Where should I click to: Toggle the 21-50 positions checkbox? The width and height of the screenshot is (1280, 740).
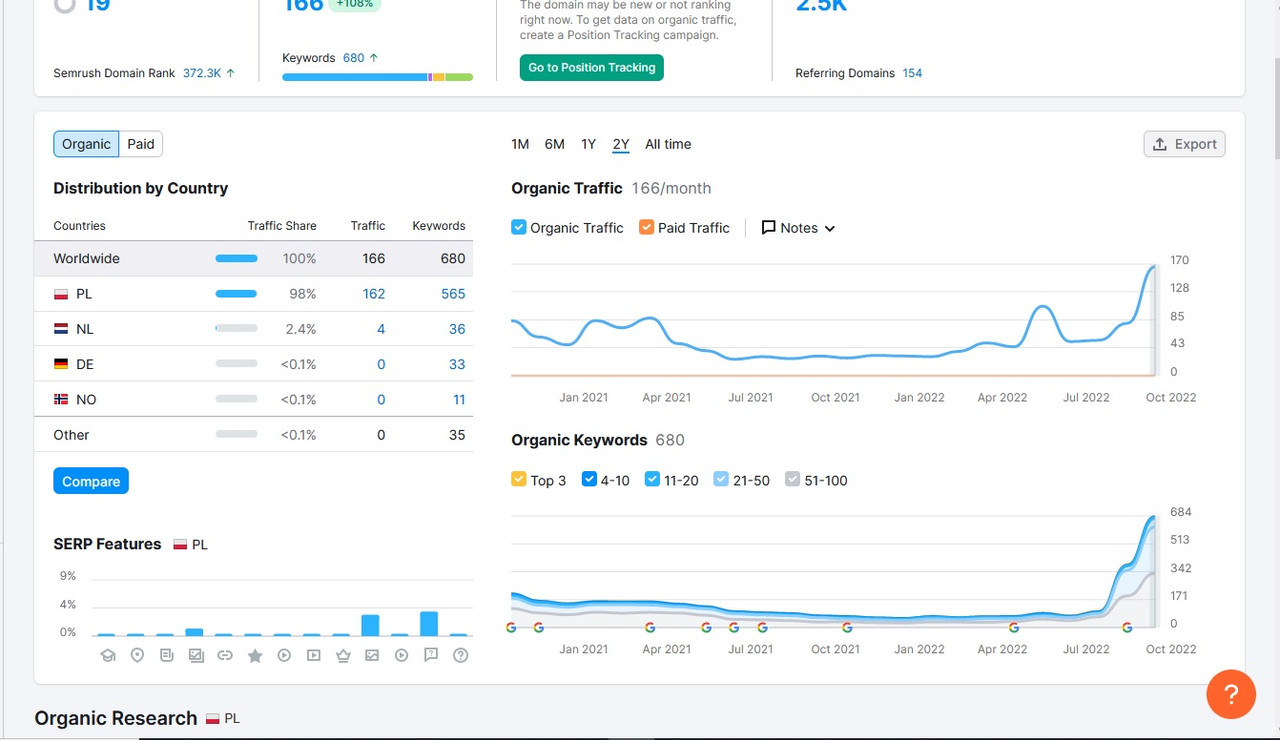(721, 479)
